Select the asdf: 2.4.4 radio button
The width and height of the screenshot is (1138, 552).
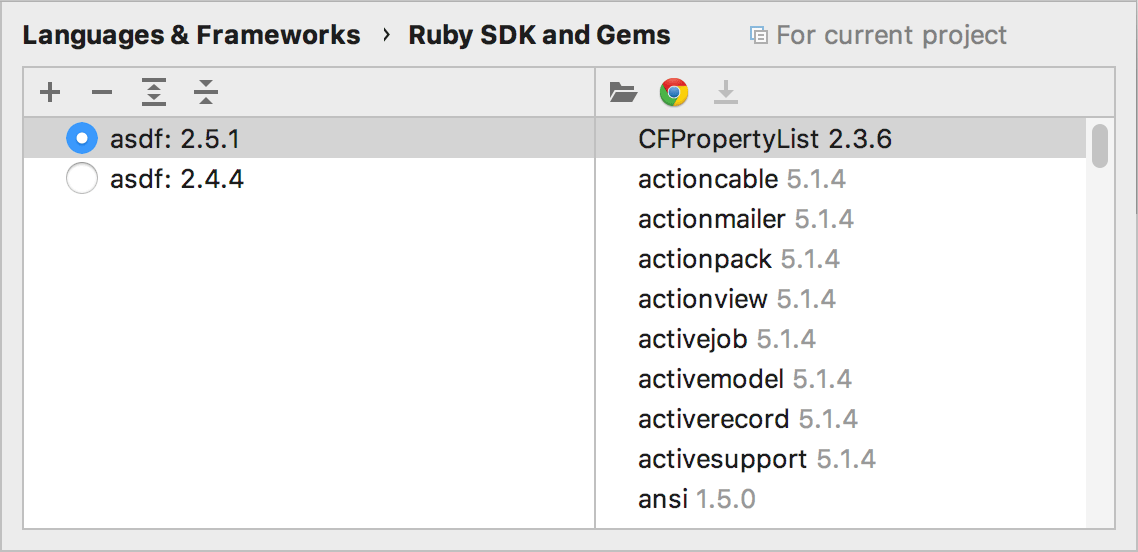[81, 179]
